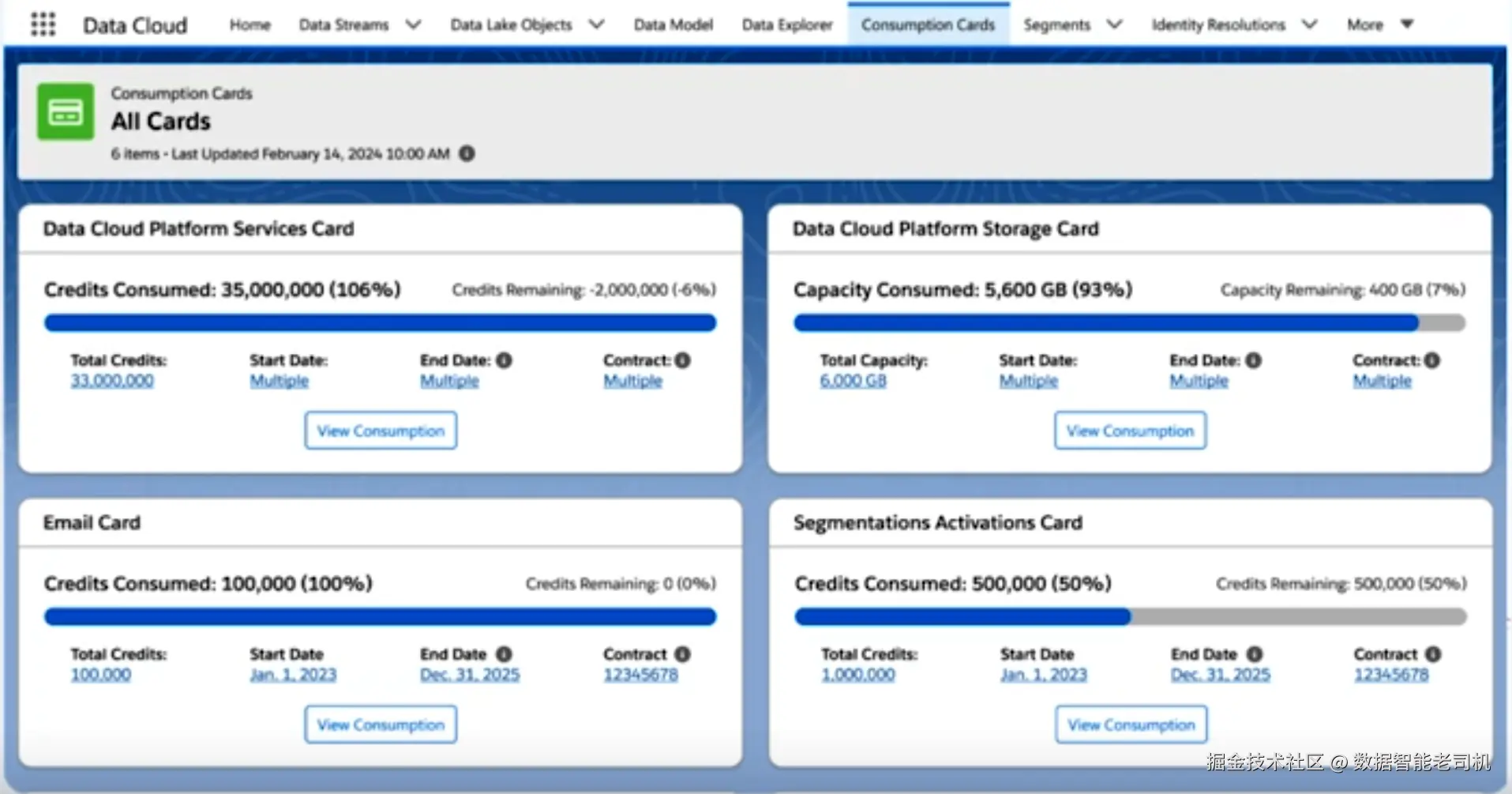The image size is (1512, 794).
Task: Open the Segments tab
Action: click(1057, 25)
